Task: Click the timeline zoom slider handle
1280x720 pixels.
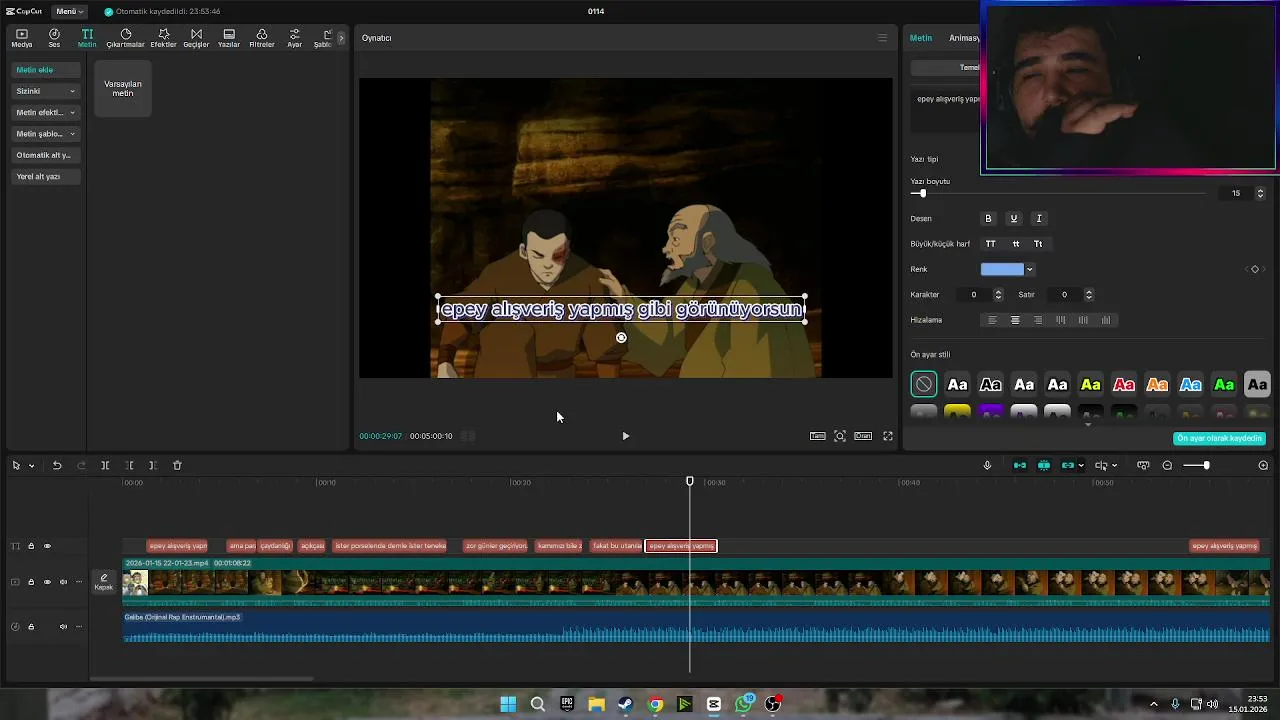Action: coord(1206,465)
